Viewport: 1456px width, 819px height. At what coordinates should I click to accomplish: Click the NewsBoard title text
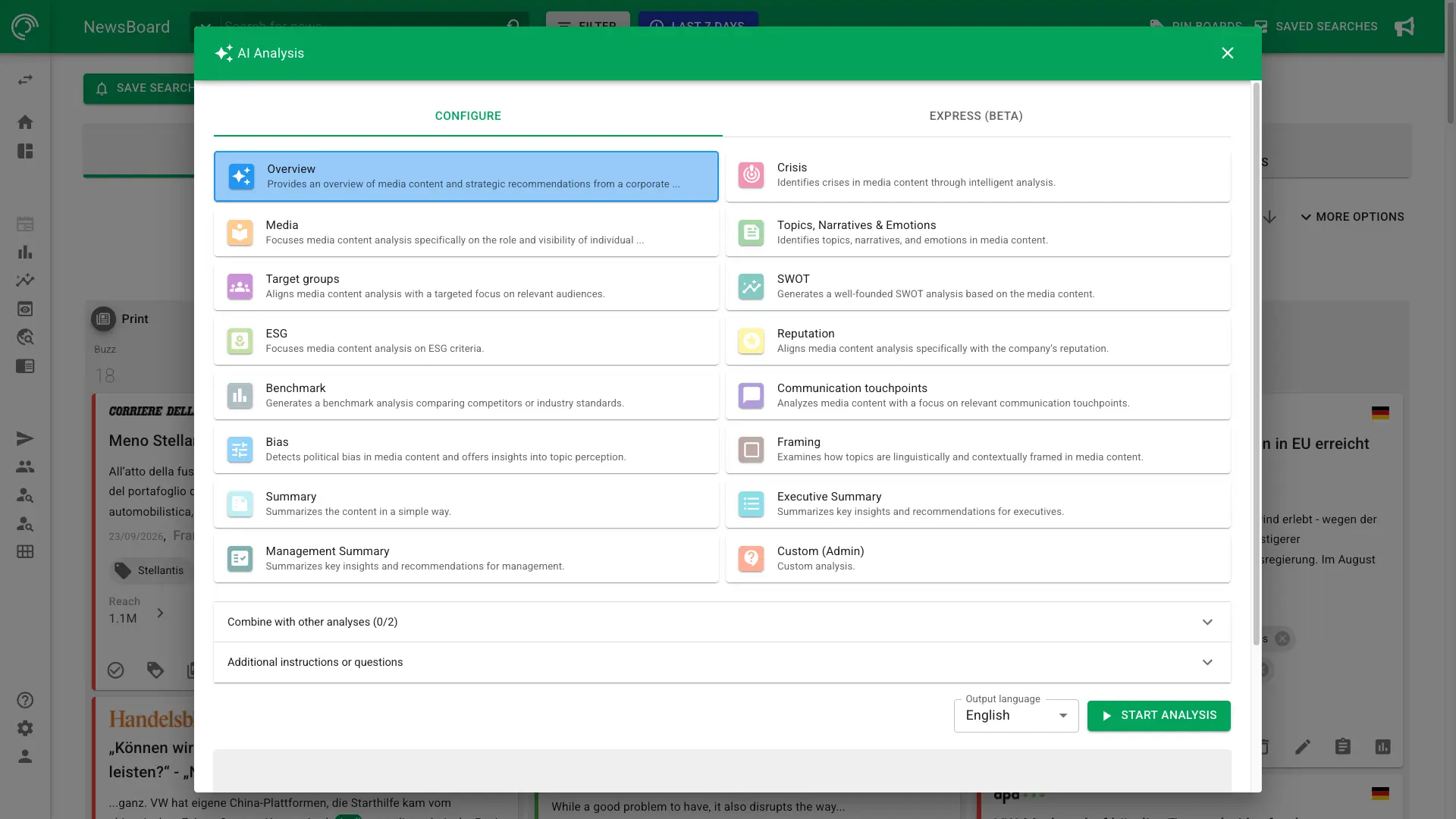coord(127,27)
